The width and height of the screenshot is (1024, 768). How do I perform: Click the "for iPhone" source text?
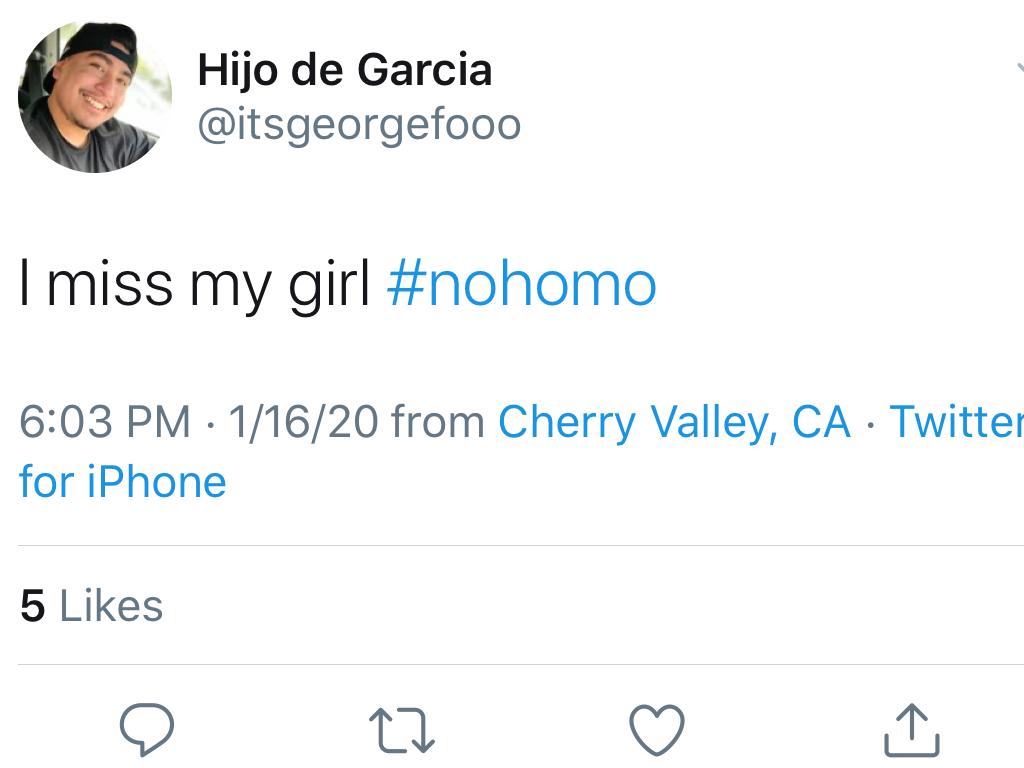pos(123,482)
